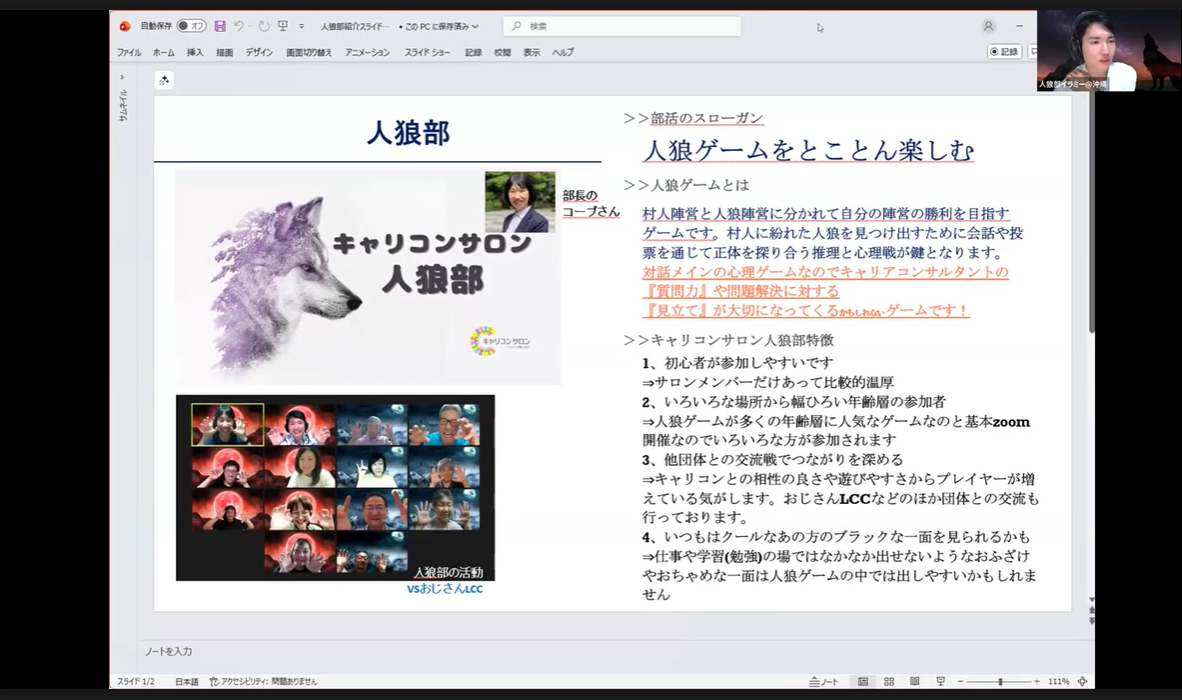Click the zoom slider handle
This screenshot has height=700, width=1182.
(x=1000, y=681)
